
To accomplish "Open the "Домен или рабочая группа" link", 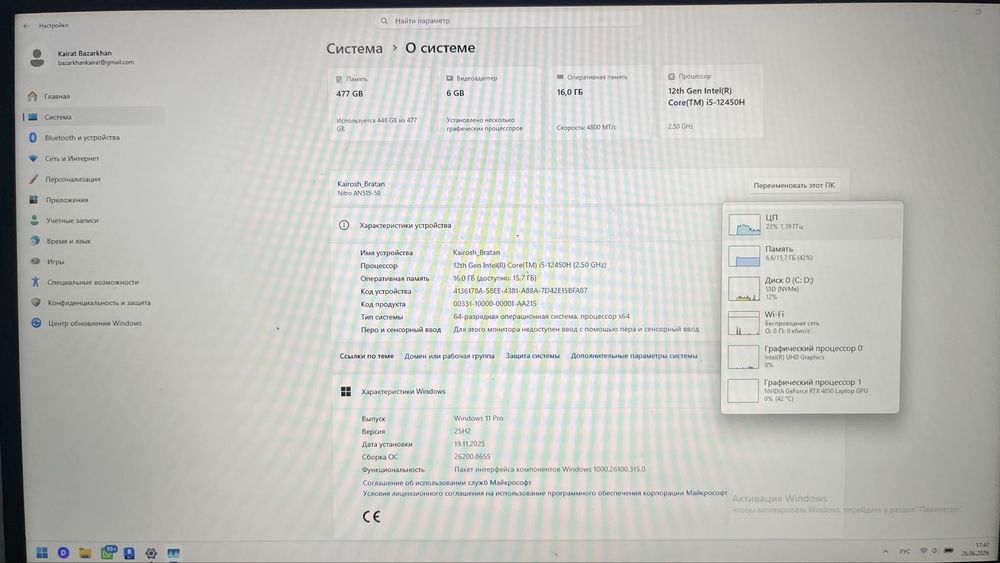I will (x=449, y=356).
